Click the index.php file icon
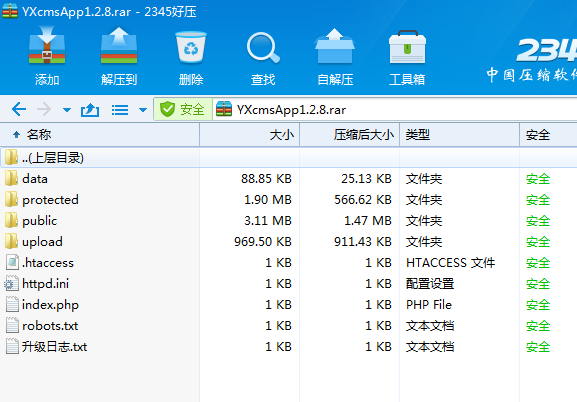The height and width of the screenshot is (402, 577). coord(12,304)
